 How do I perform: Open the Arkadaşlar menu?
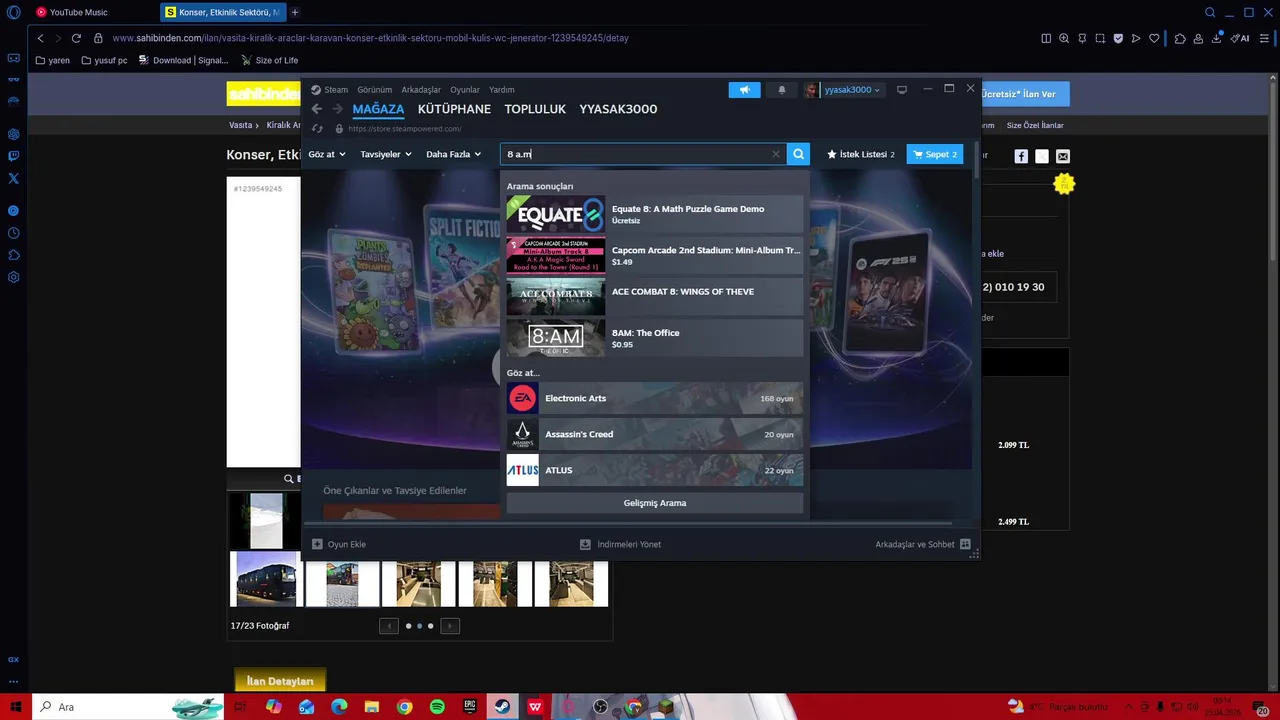421,90
